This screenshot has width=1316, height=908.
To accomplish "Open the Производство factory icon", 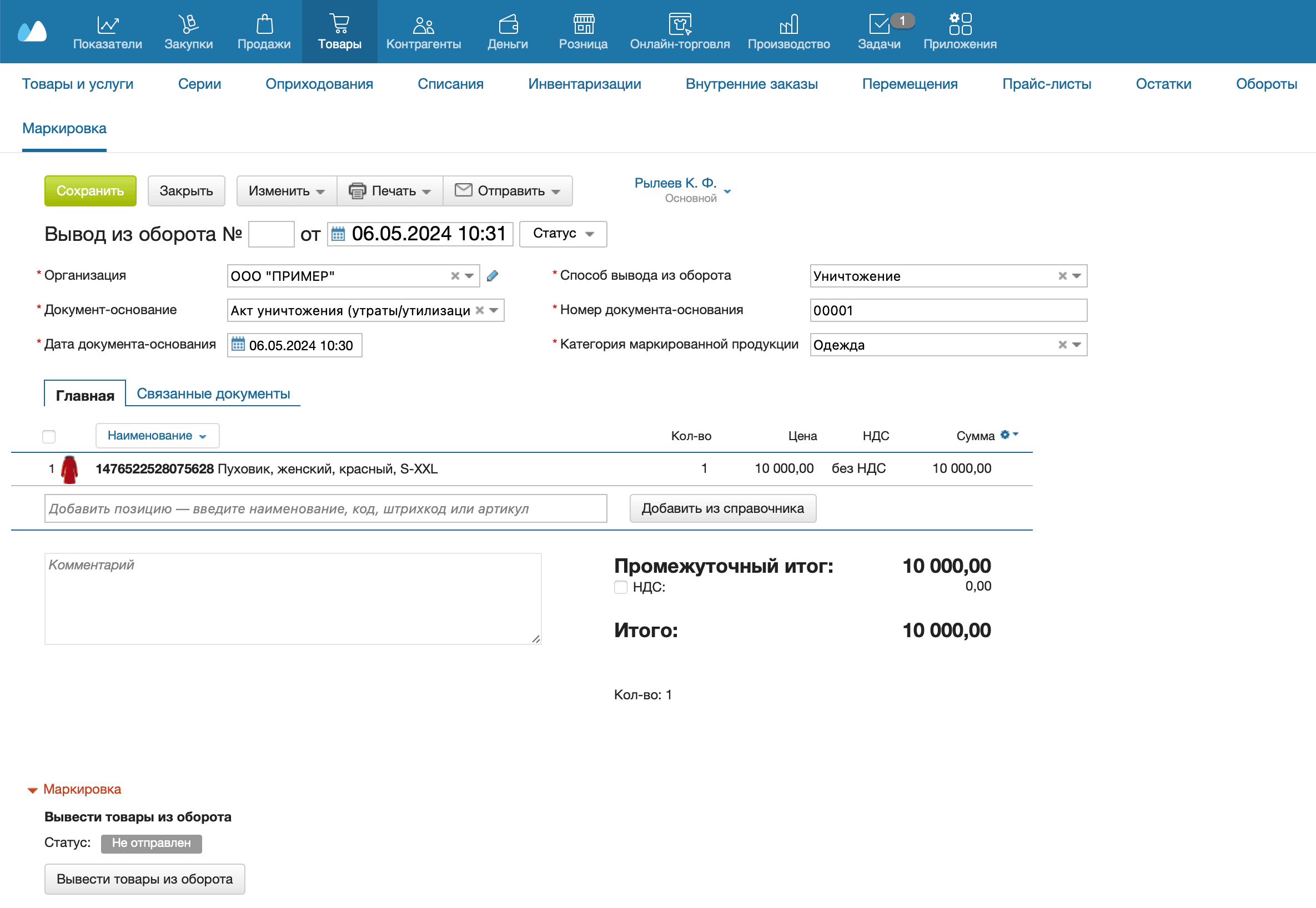I will (x=788, y=24).
